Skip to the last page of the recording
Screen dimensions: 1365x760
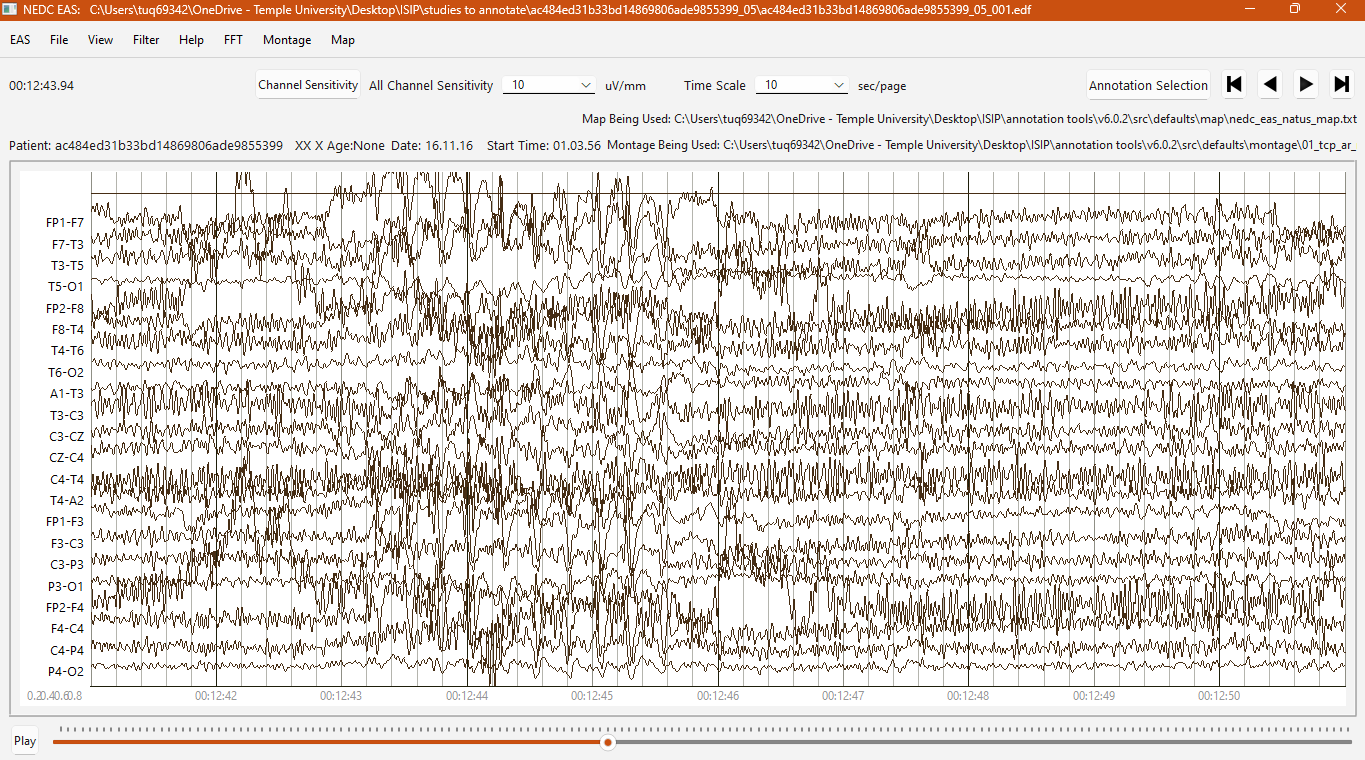pos(1342,85)
